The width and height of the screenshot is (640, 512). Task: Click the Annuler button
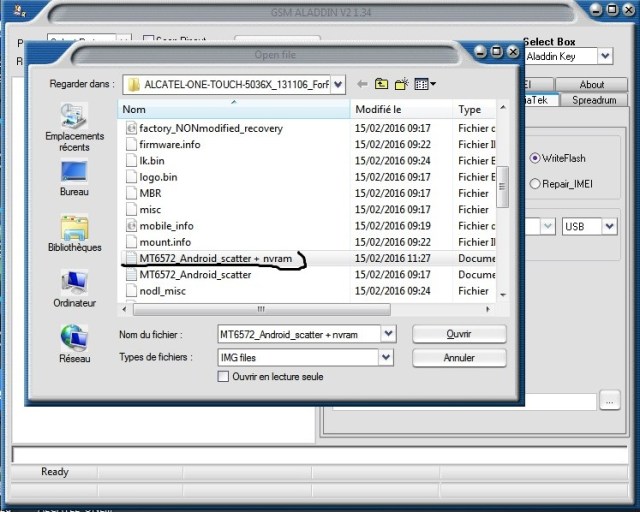[459, 357]
